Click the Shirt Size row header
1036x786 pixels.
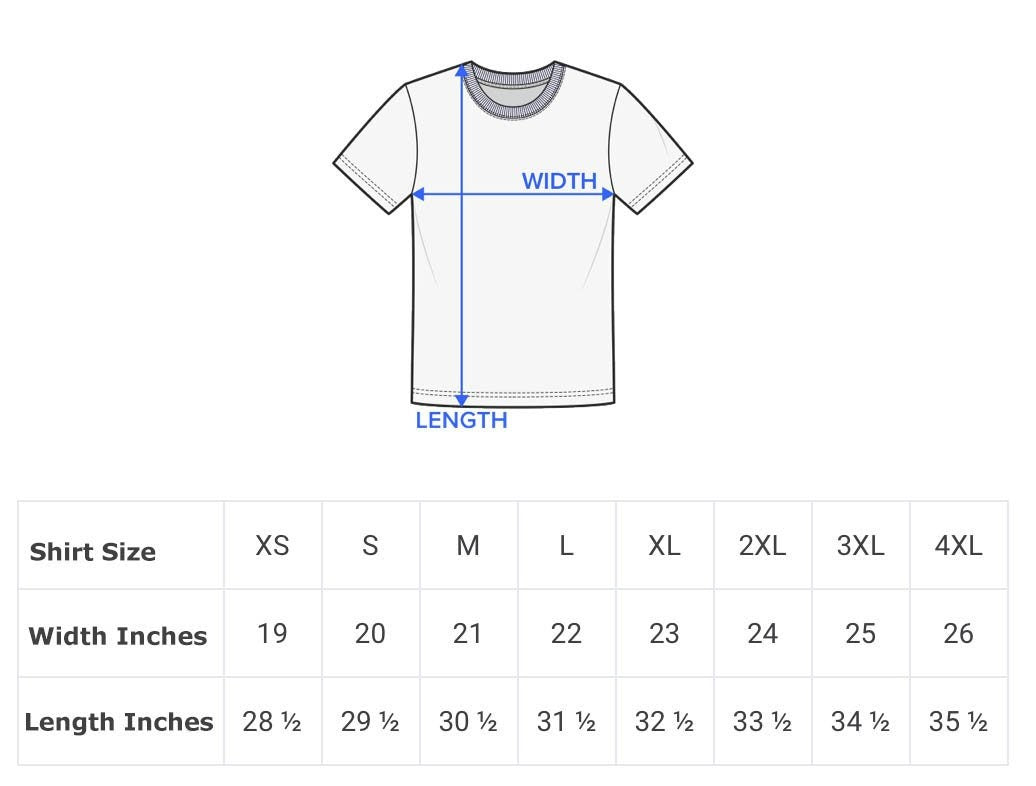point(93,552)
